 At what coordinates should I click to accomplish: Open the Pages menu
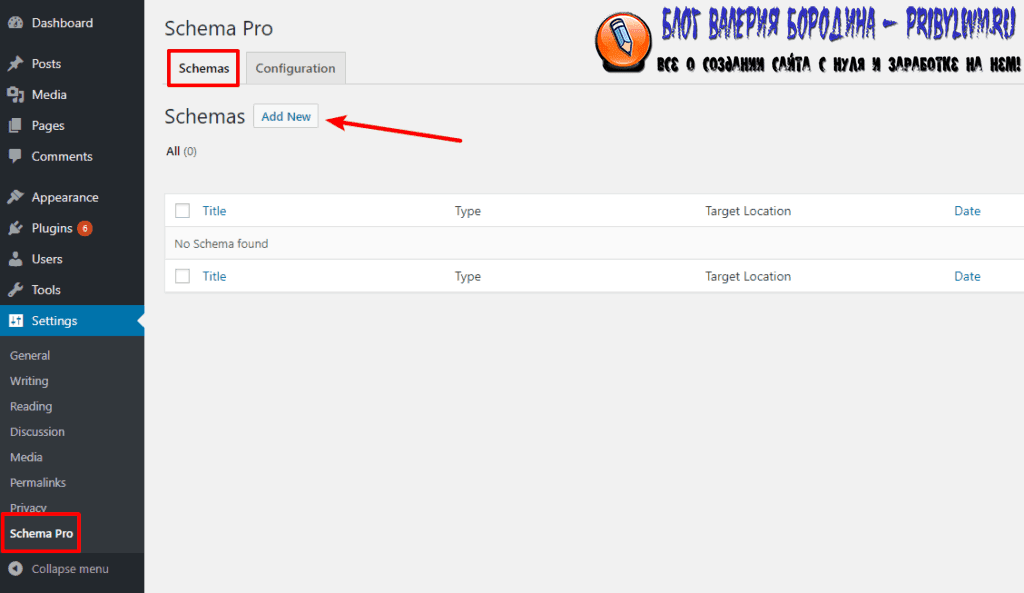point(48,125)
